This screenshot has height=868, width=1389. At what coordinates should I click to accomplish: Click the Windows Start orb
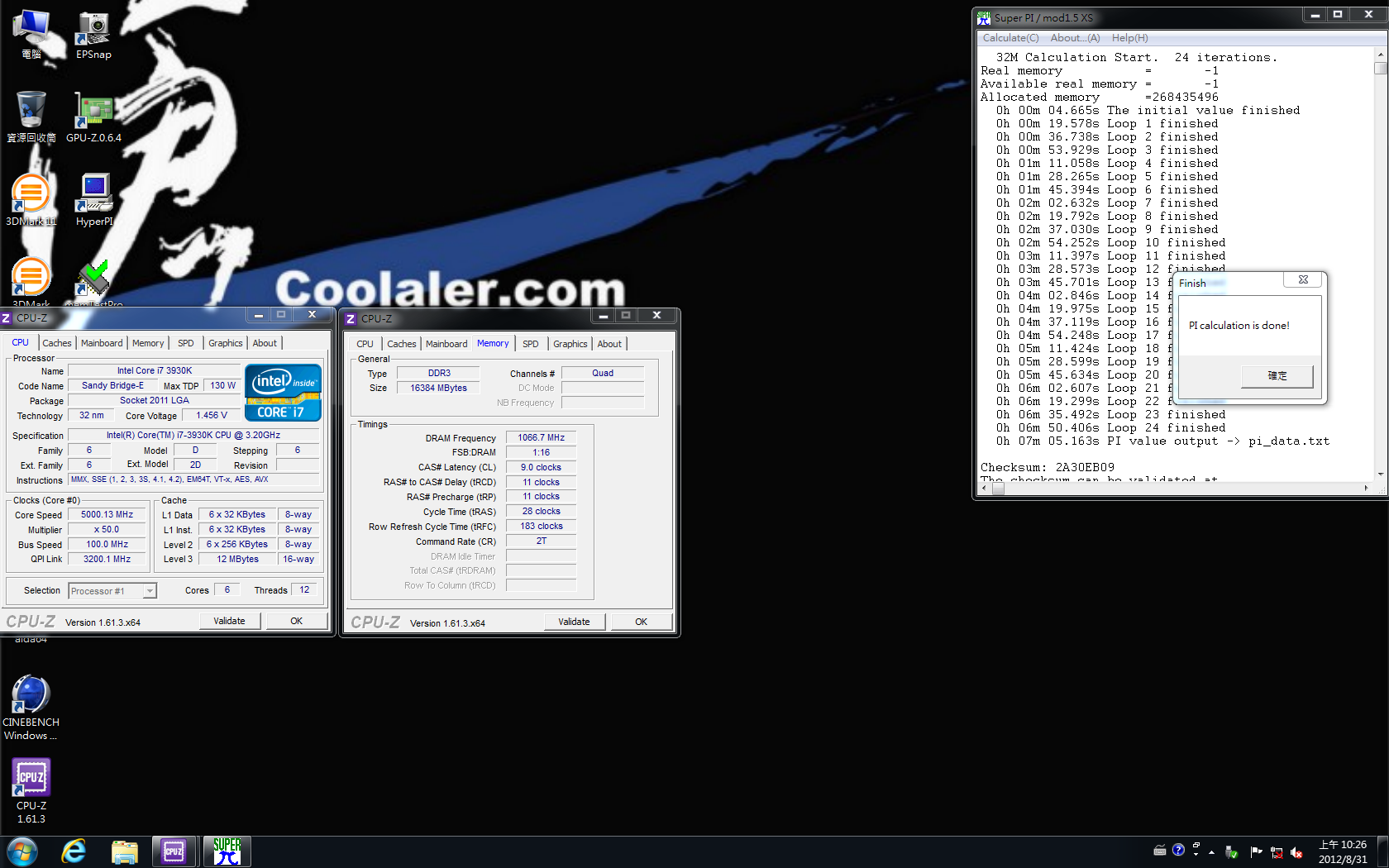tap(22, 851)
